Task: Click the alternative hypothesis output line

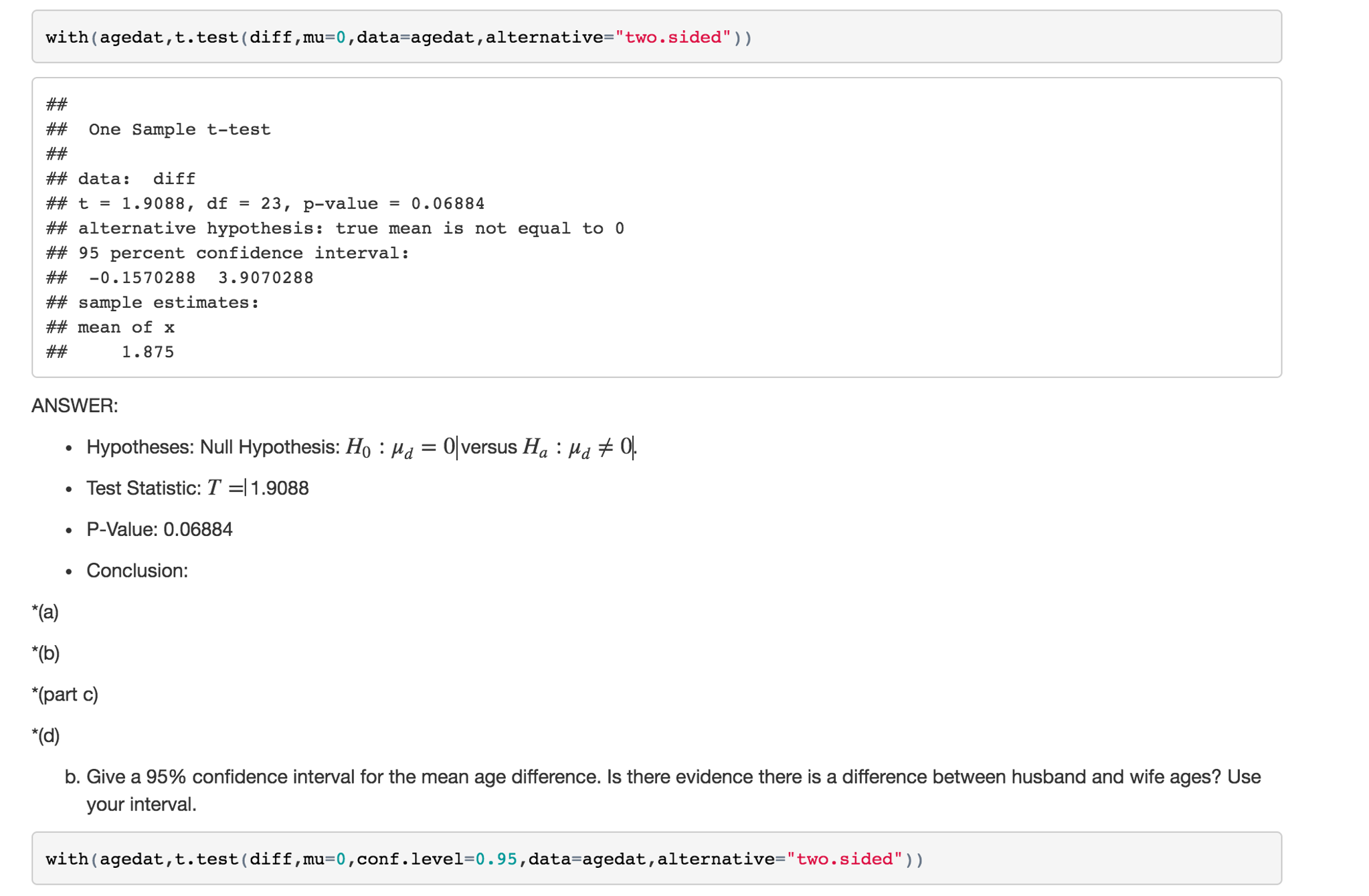Action: click(x=351, y=228)
